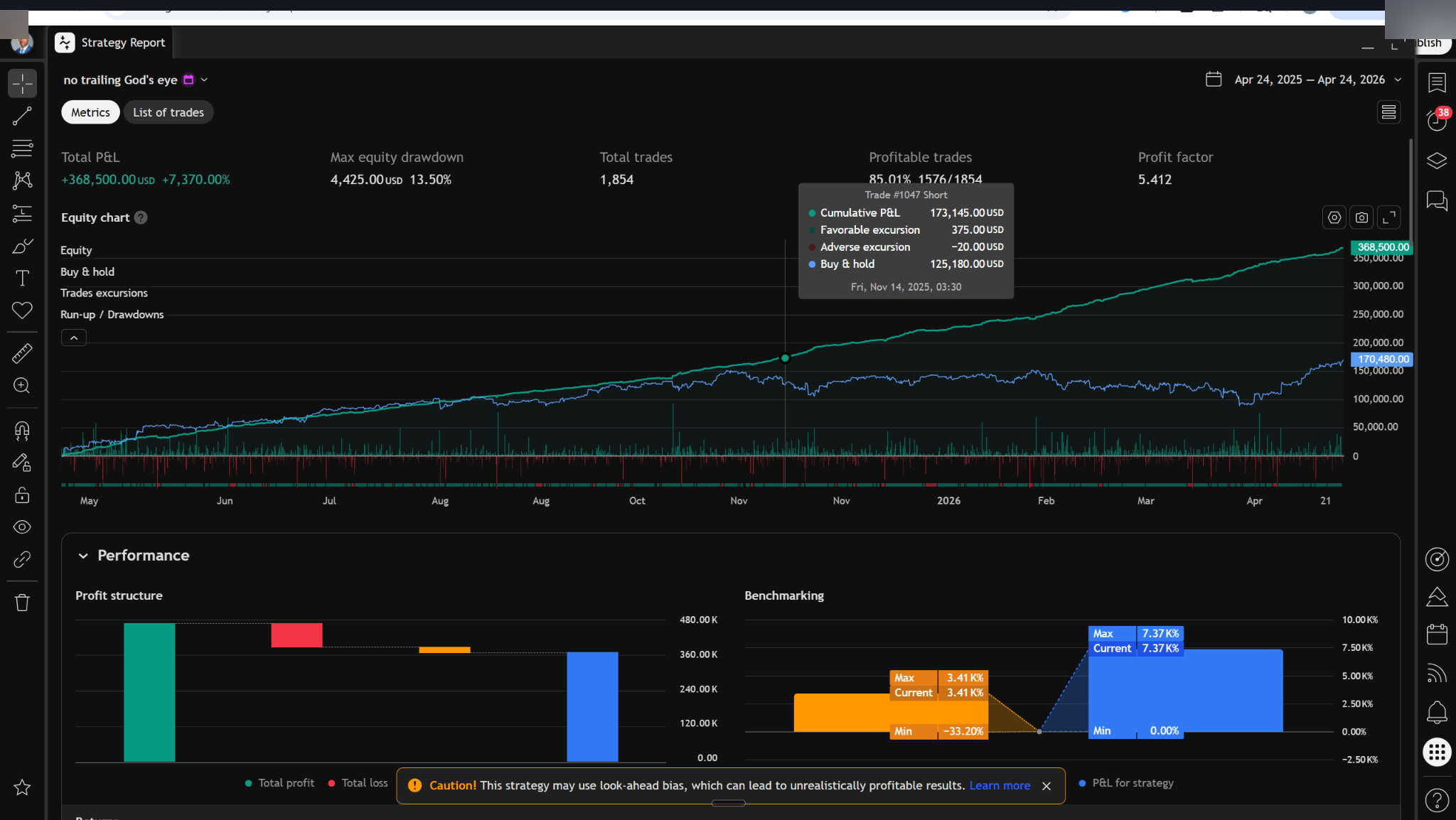
Task: Click the Learn more link
Action: tap(1000, 785)
